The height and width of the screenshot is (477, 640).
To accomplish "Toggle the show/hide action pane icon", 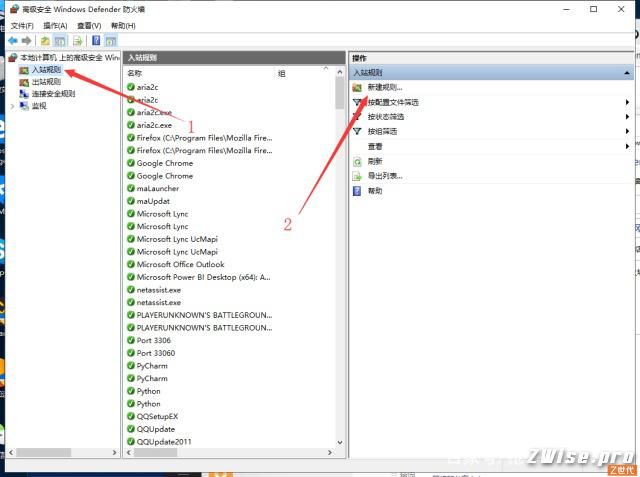I will [111, 40].
